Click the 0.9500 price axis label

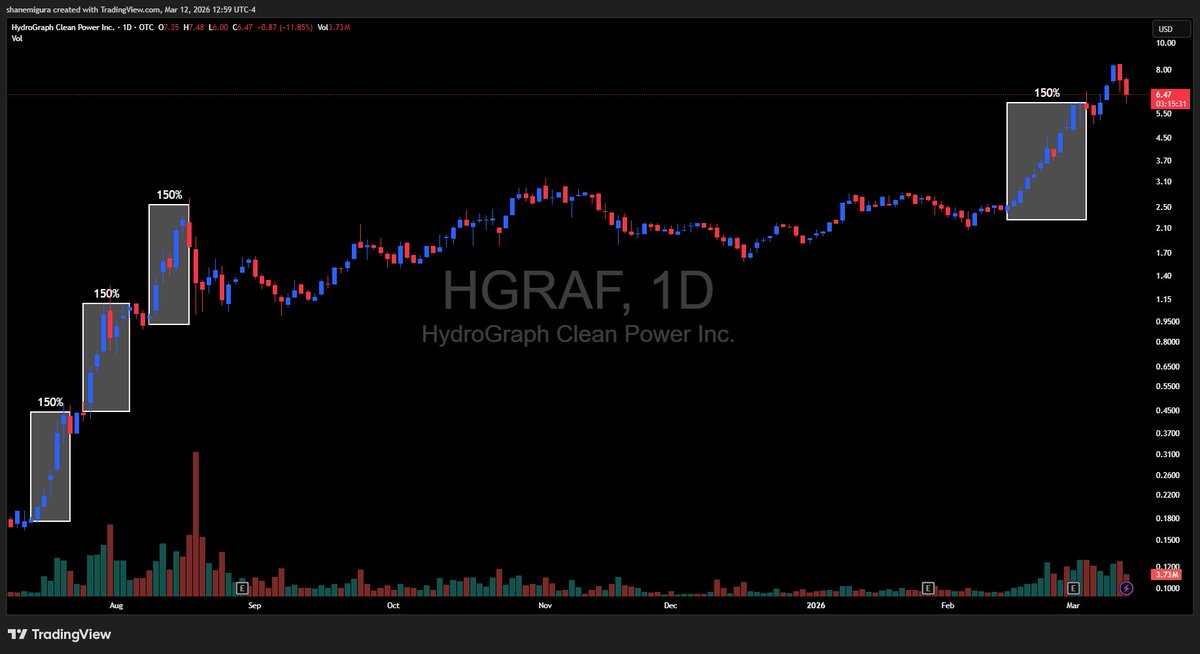tap(1168, 322)
